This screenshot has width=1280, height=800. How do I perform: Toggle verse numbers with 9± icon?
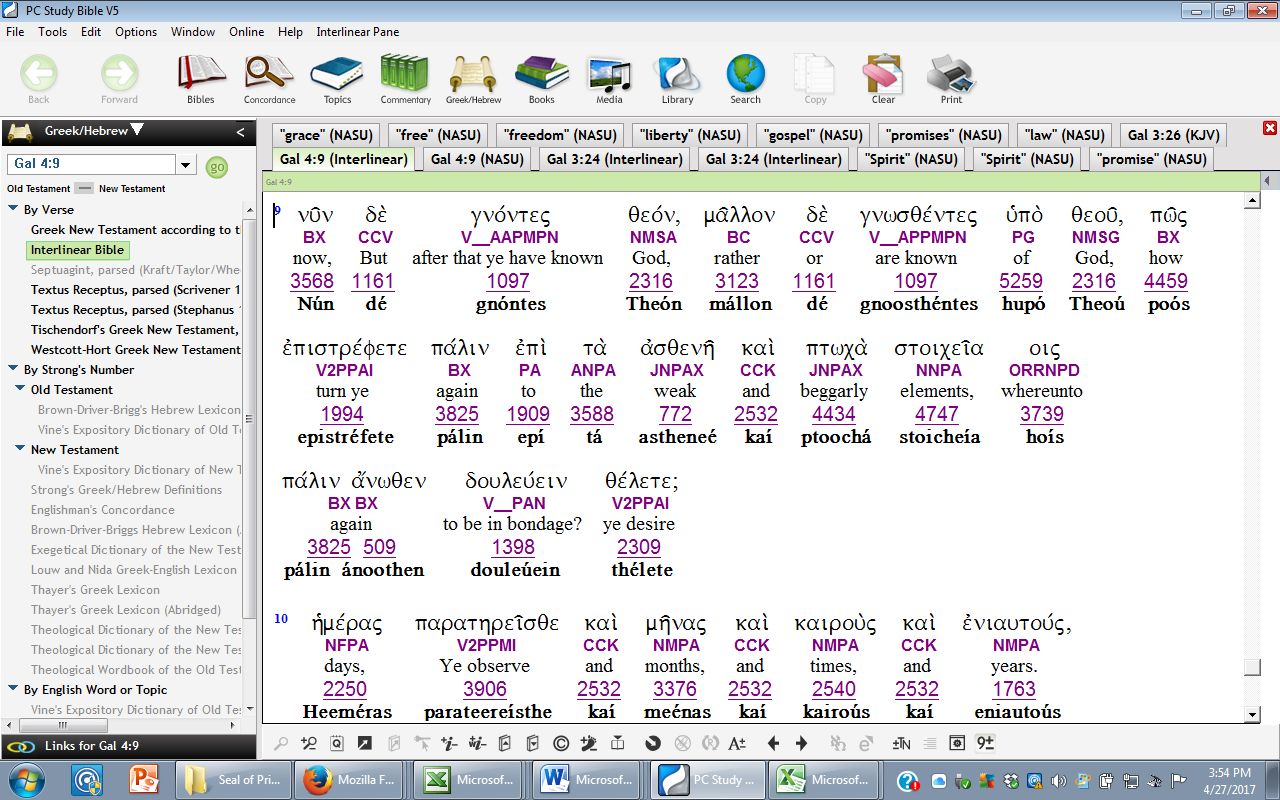click(985, 743)
